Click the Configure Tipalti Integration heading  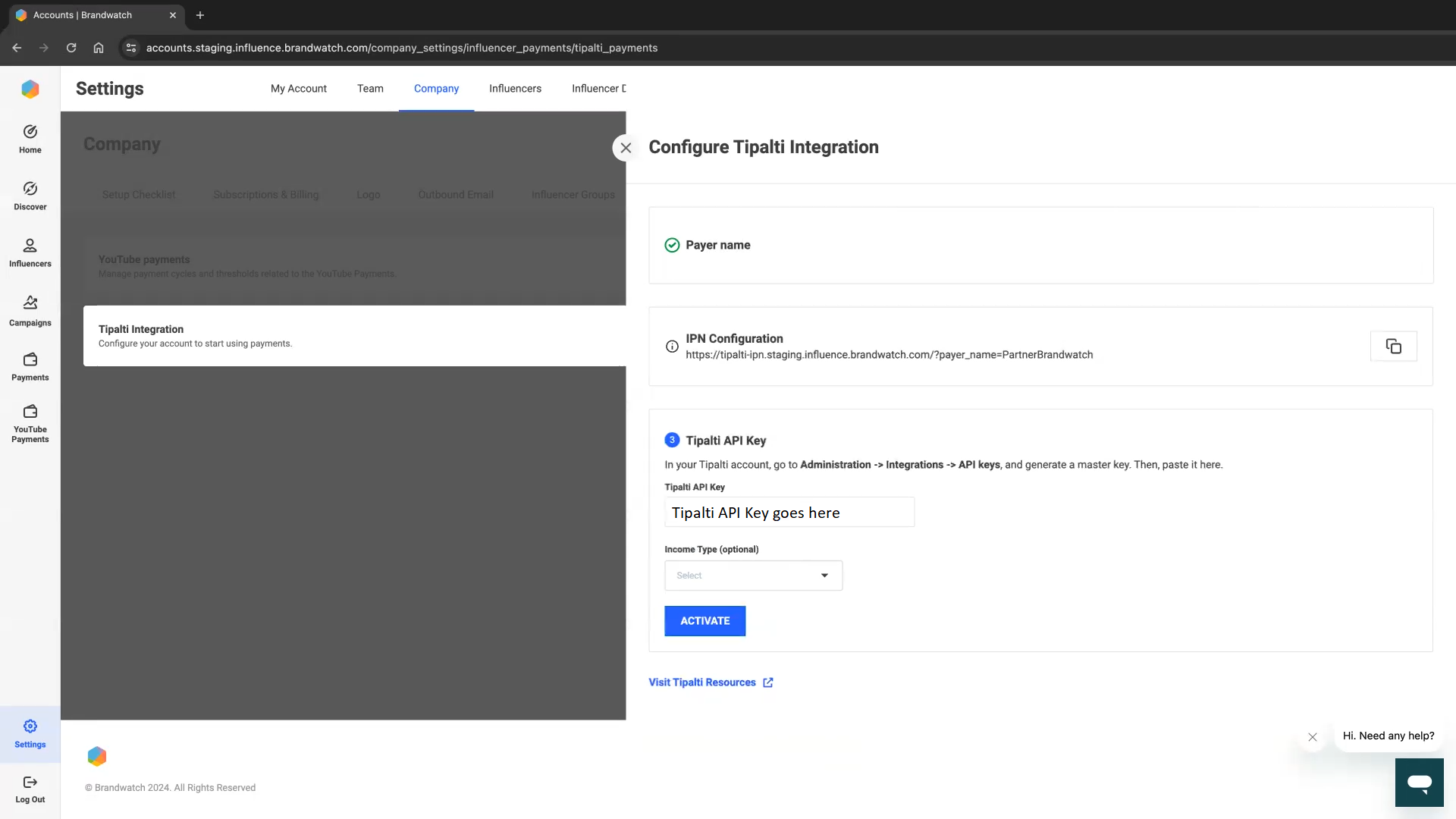pyautogui.click(x=764, y=147)
